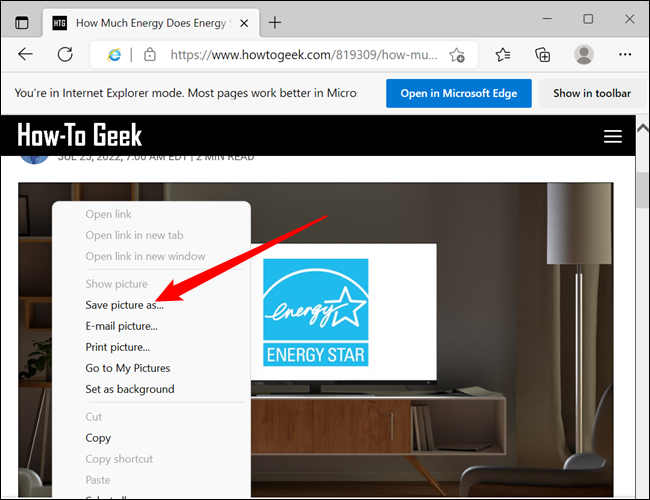Click the howtogeek.com URL address field
650x500 pixels.
pos(304,55)
